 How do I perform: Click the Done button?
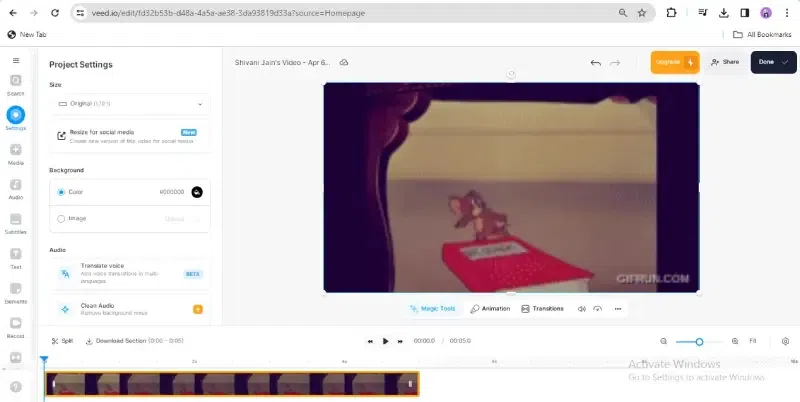coord(773,62)
